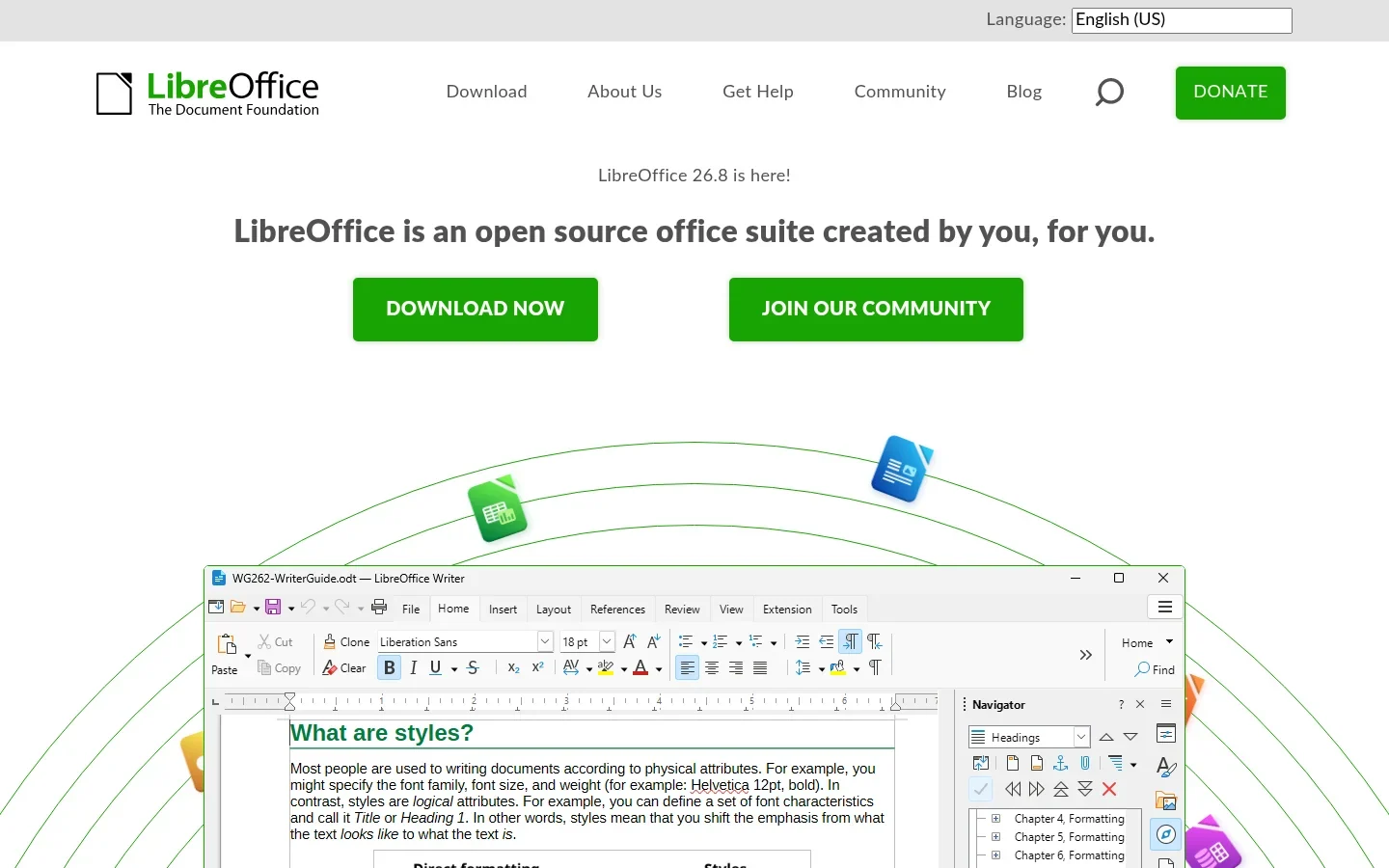Switch to the Insert tab
The width and height of the screenshot is (1389, 868).
tap(503, 609)
